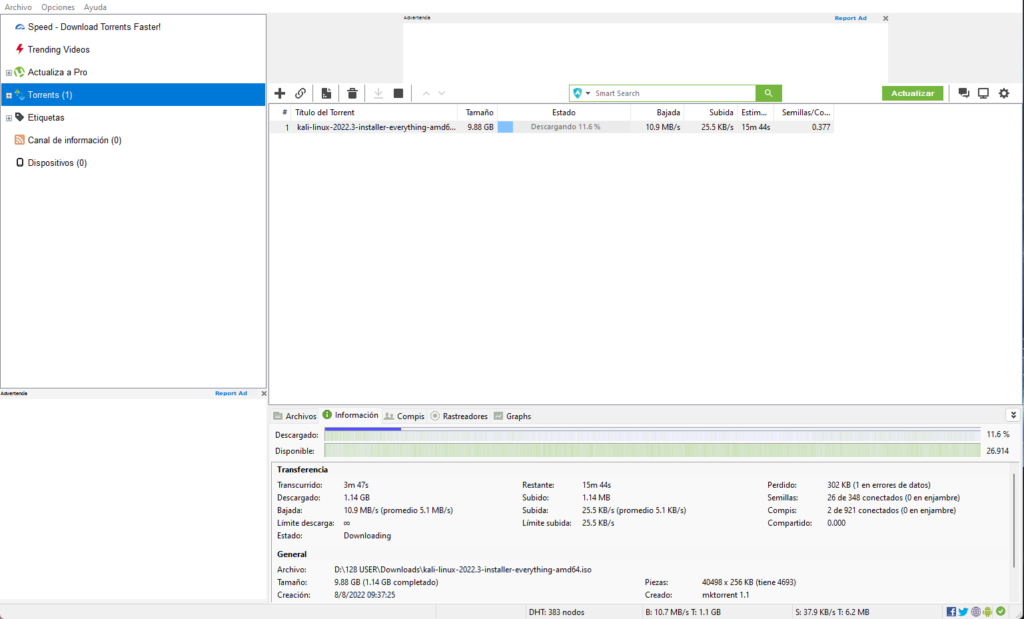
Task: Collapse the detail panel with double chevron
Action: pos(1013,415)
